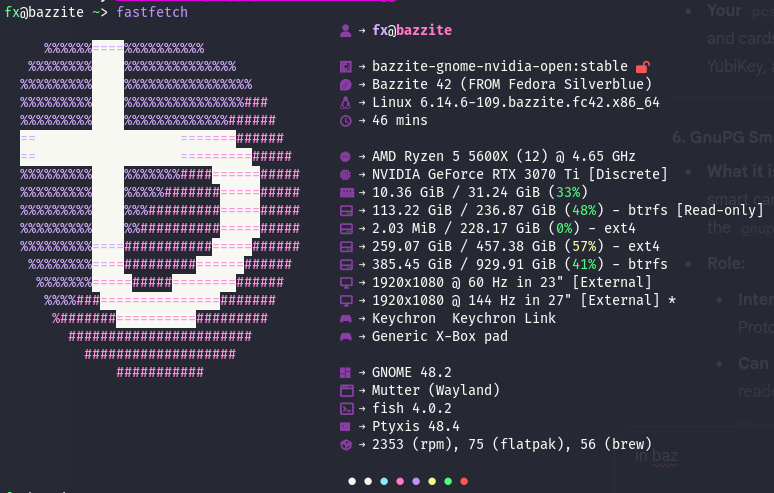Click the shell prompt icon beside fish 4.0.2

coord(347,409)
